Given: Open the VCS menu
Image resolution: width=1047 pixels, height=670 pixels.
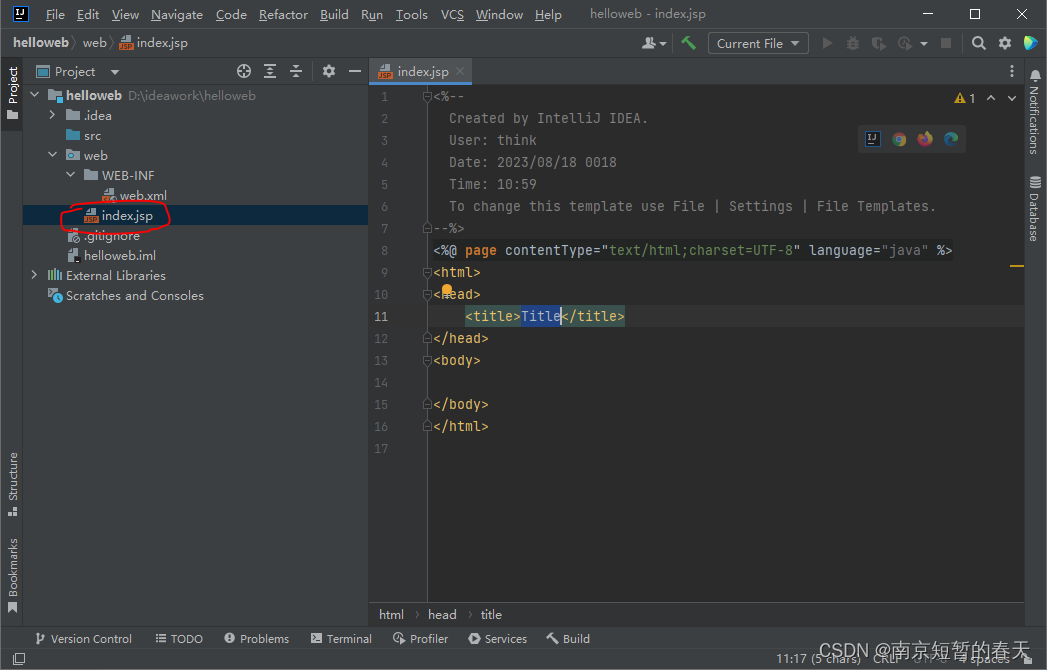Looking at the screenshot, I should [x=452, y=15].
